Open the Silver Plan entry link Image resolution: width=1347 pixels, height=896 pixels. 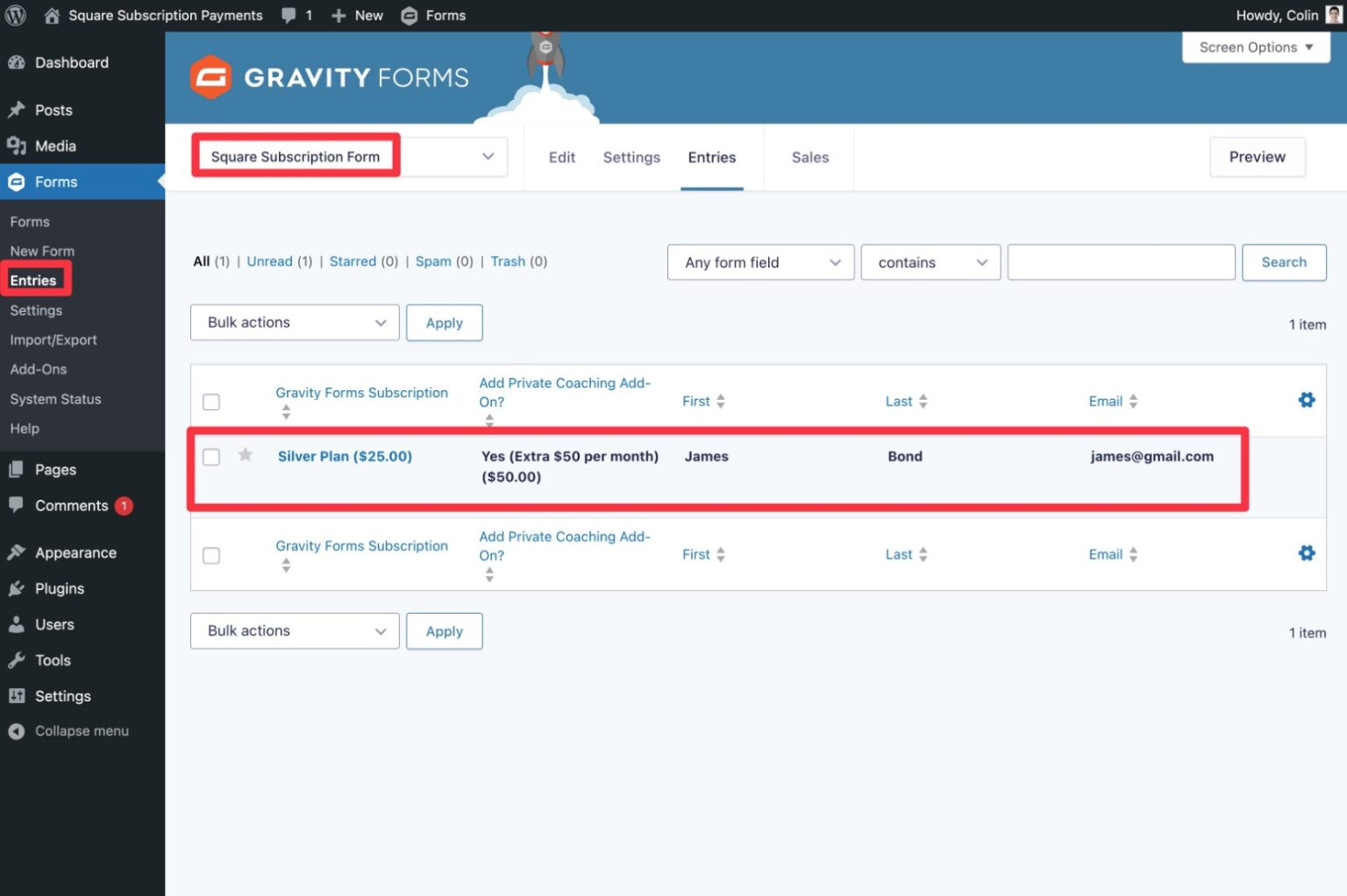pyautogui.click(x=345, y=456)
